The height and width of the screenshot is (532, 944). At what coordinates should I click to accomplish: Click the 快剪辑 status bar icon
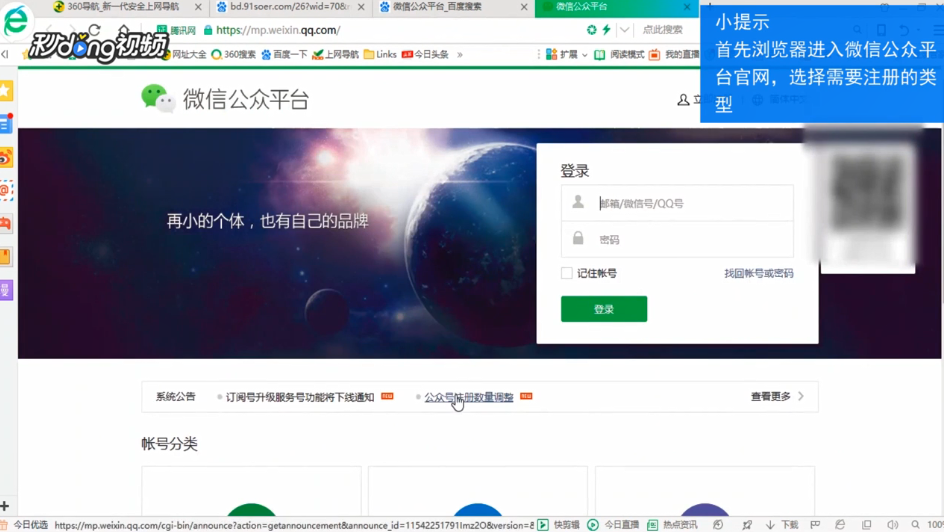coord(542,525)
